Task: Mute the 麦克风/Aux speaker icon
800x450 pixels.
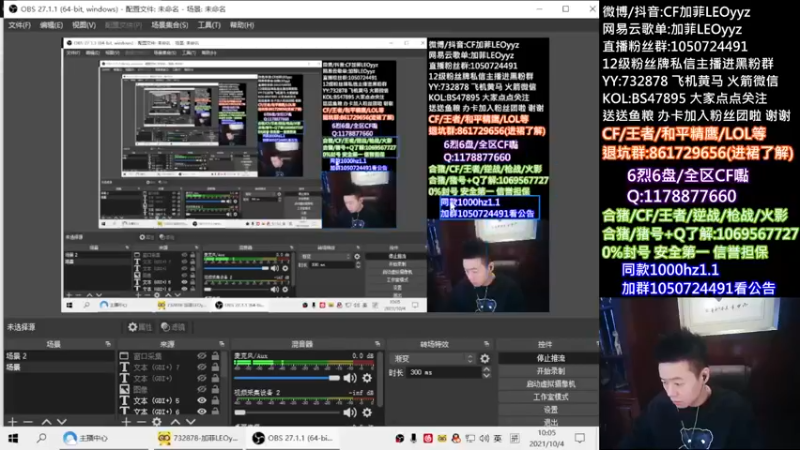Action: click(x=349, y=378)
